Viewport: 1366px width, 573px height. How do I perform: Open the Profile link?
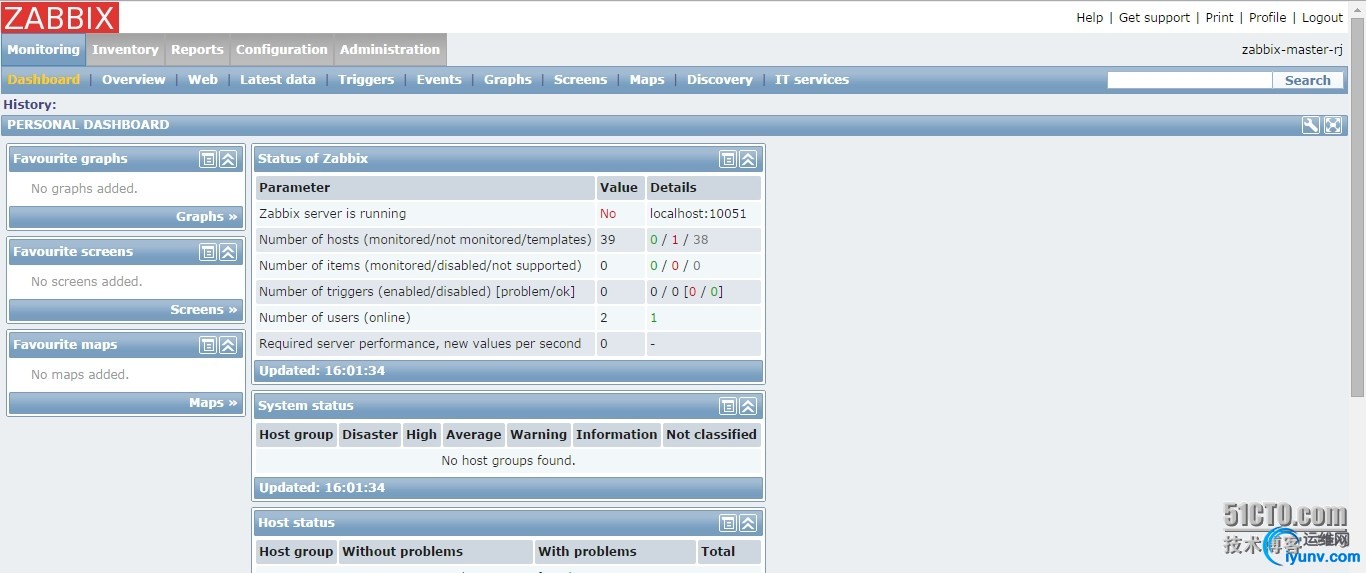pos(1268,18)
